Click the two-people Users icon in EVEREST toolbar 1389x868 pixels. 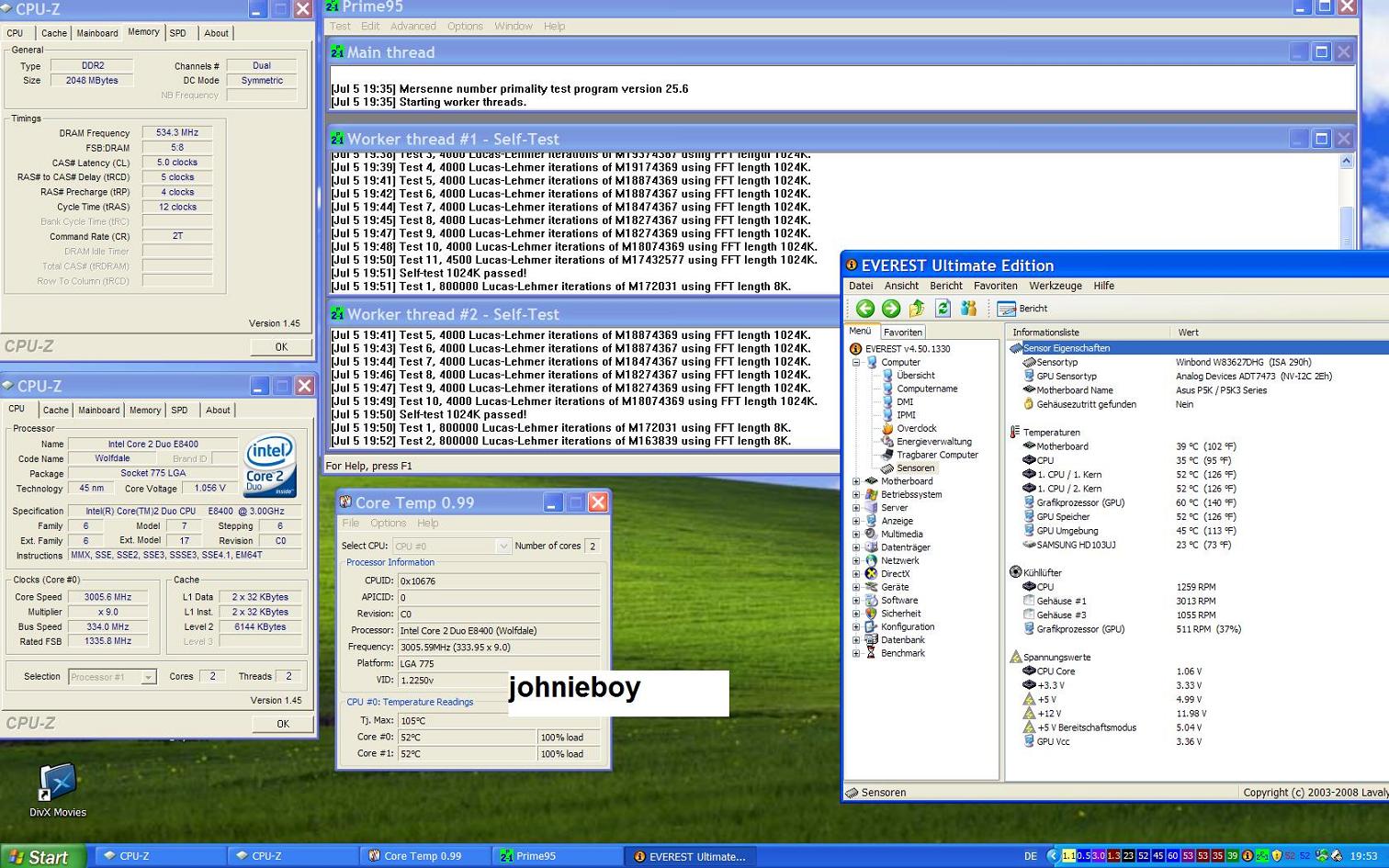[x=968, y=309]
